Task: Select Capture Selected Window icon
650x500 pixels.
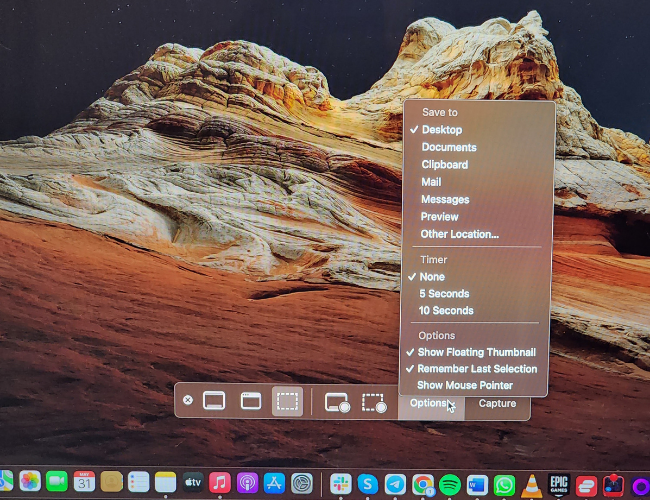Action: (251, 401)
